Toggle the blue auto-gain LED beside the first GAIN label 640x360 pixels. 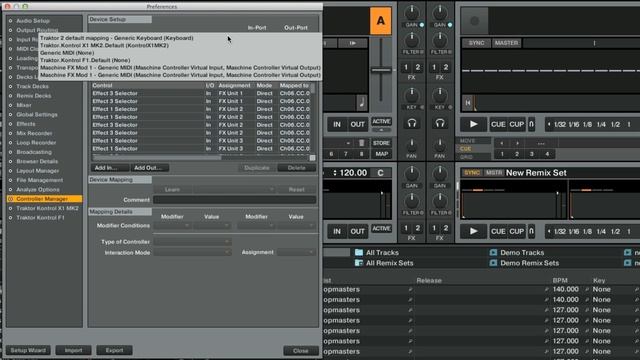click(422, 25)
